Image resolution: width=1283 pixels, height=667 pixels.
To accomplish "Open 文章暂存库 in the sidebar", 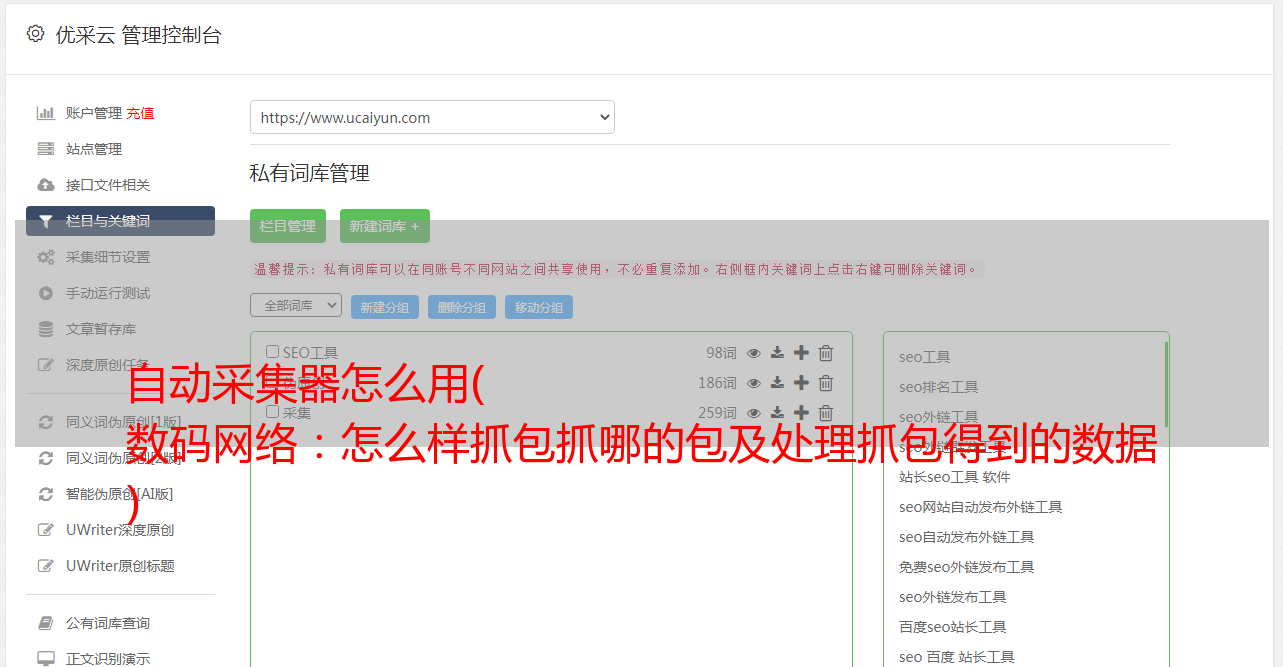I will pos(101,329).
